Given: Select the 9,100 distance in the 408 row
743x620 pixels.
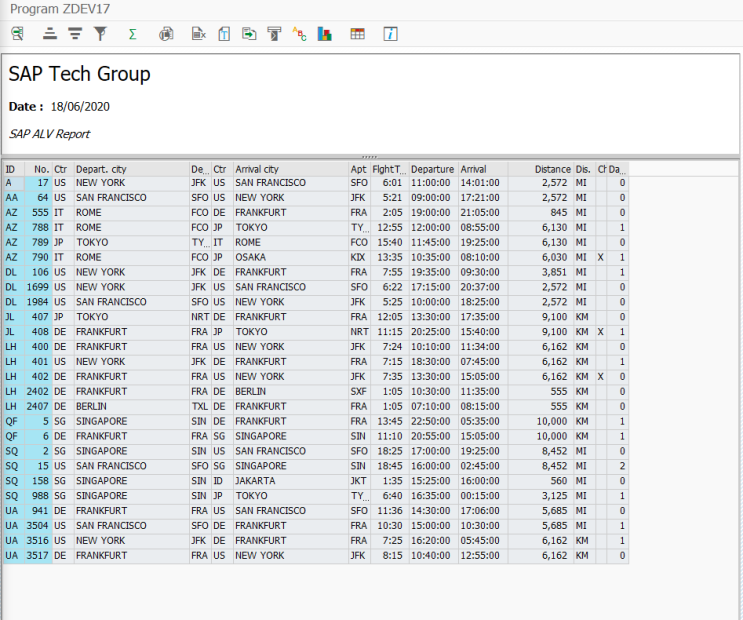Looking at the screenshot, I should tap(541, 332).
